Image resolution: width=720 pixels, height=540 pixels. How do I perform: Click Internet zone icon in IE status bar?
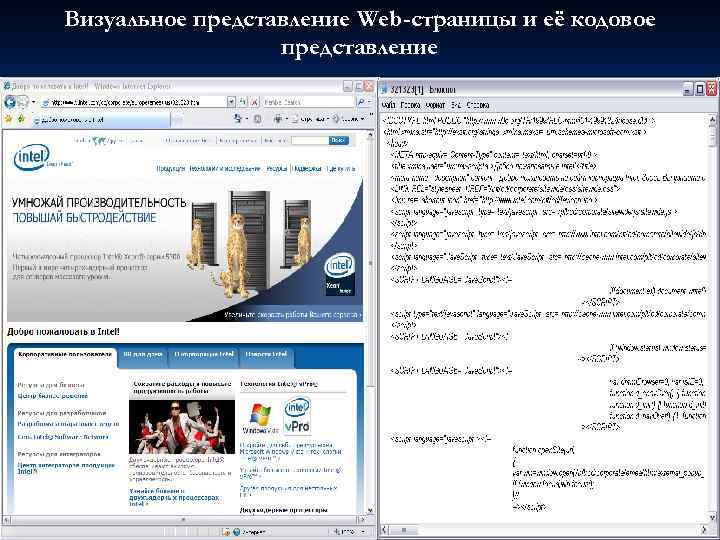coord(236,532)
